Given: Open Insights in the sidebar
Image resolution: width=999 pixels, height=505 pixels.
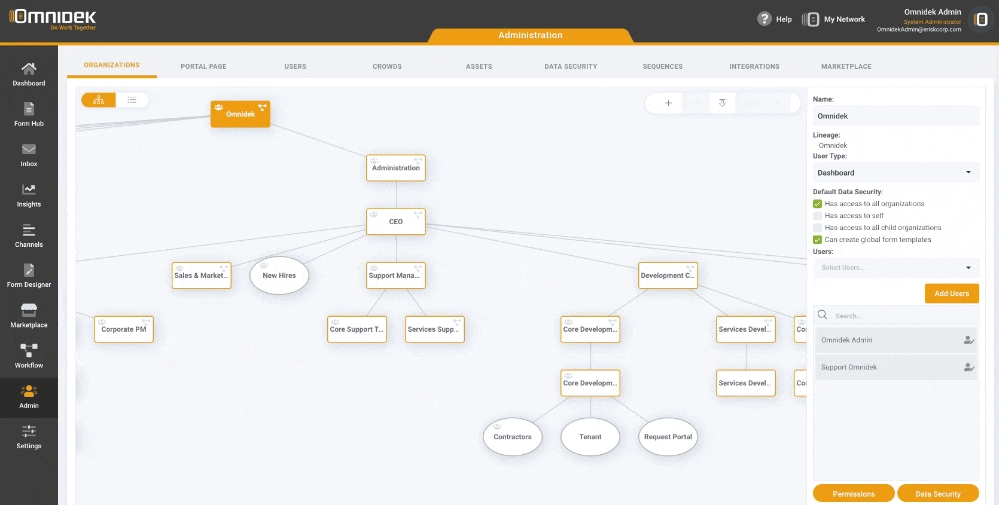Looking at the screenshot, I should pyautogui.click(x=29, y=196).
